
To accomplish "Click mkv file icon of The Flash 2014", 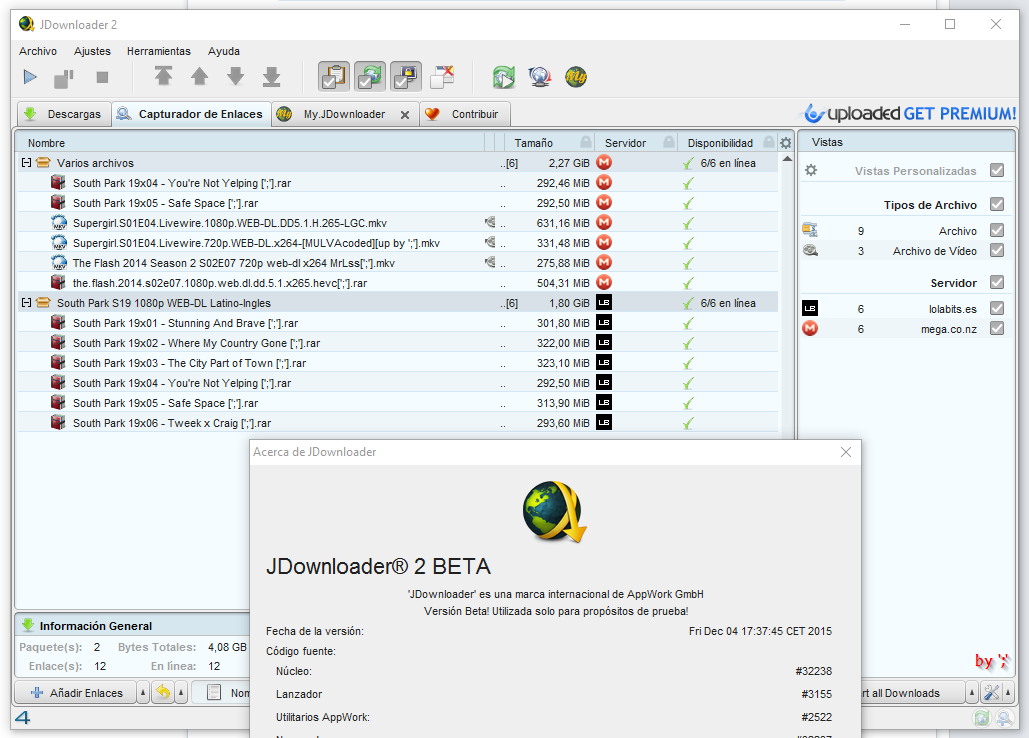I will (59, 262).
